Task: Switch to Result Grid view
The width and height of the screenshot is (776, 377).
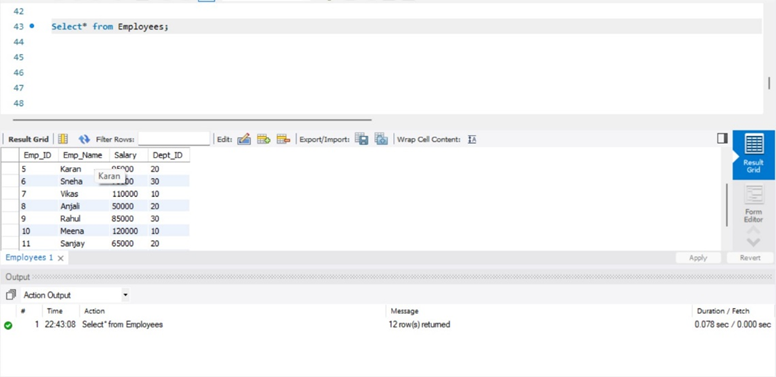Action: pos(753,154)
